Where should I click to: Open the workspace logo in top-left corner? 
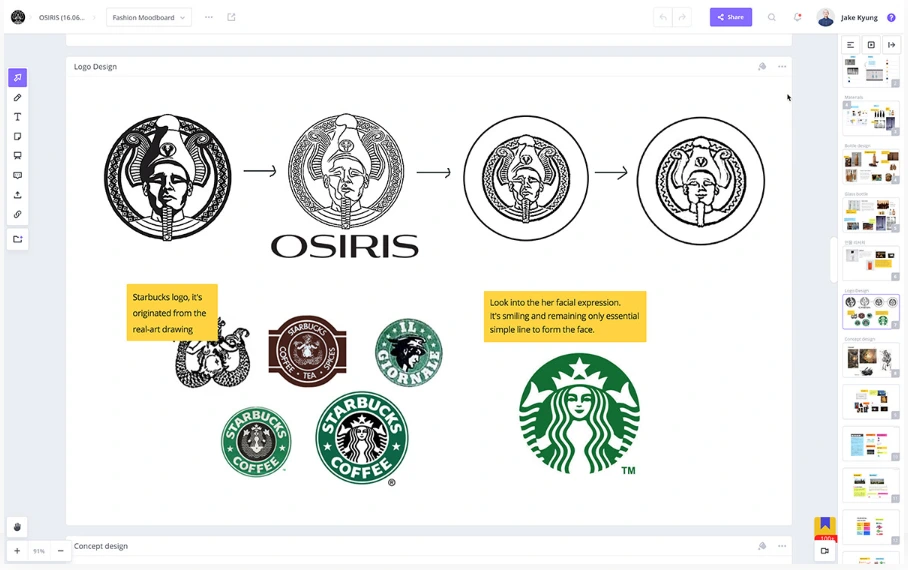point(18,17)
